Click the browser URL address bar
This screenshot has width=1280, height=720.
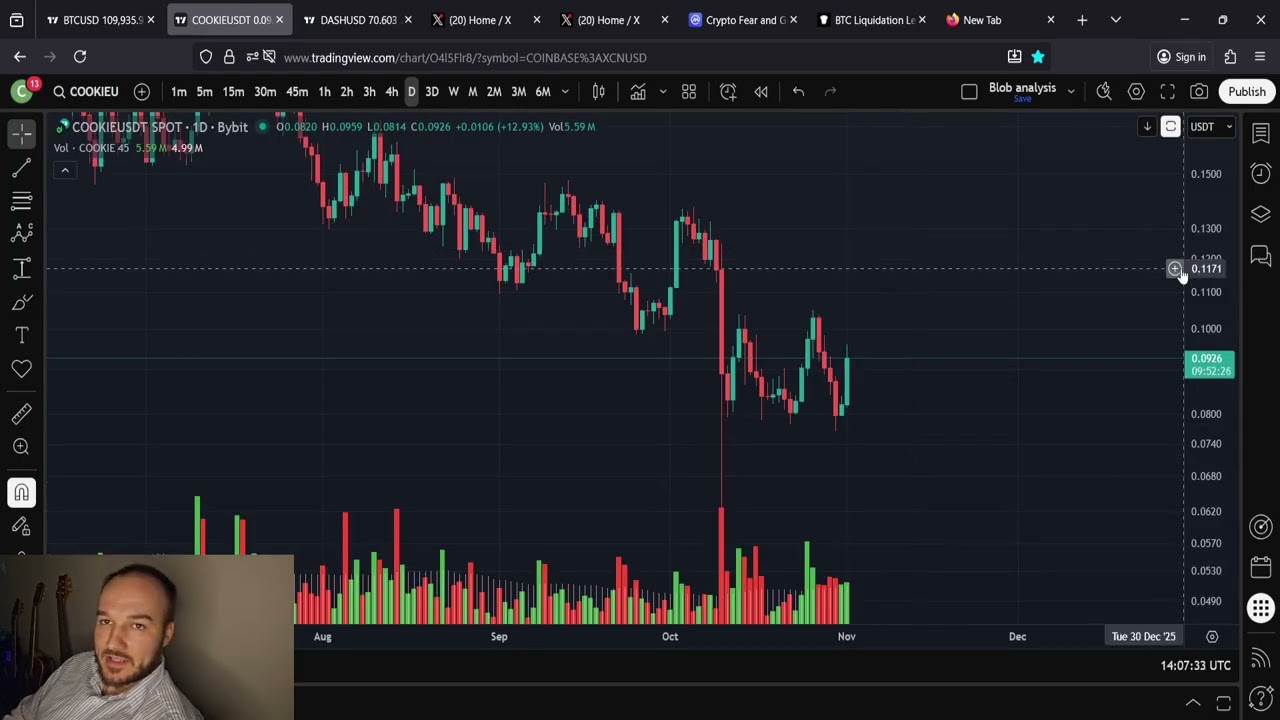pyautogui.click(x=640, y=57)
